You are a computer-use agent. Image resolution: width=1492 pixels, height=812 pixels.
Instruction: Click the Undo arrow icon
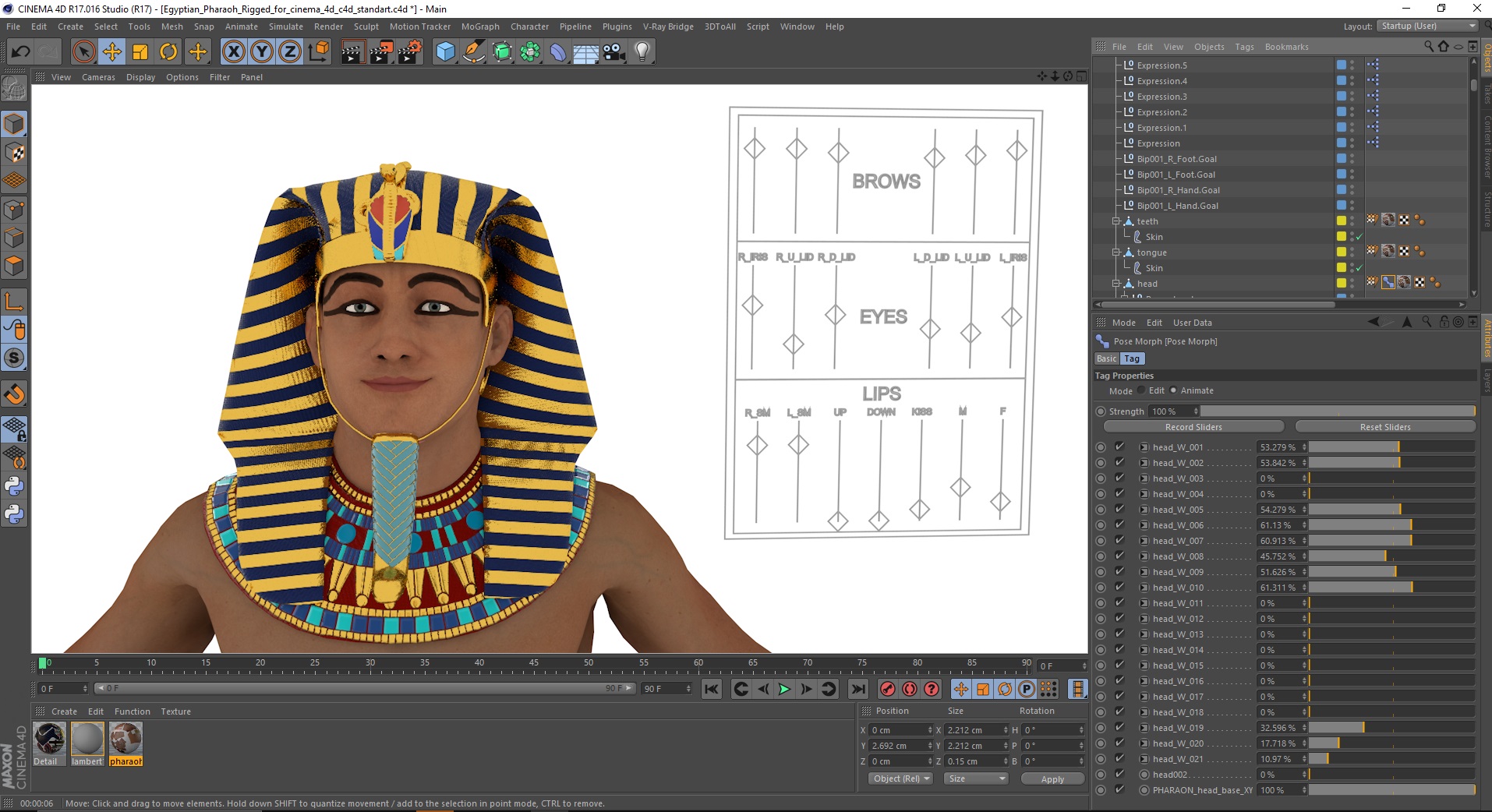pyautogui.click(x=21, y=52)
